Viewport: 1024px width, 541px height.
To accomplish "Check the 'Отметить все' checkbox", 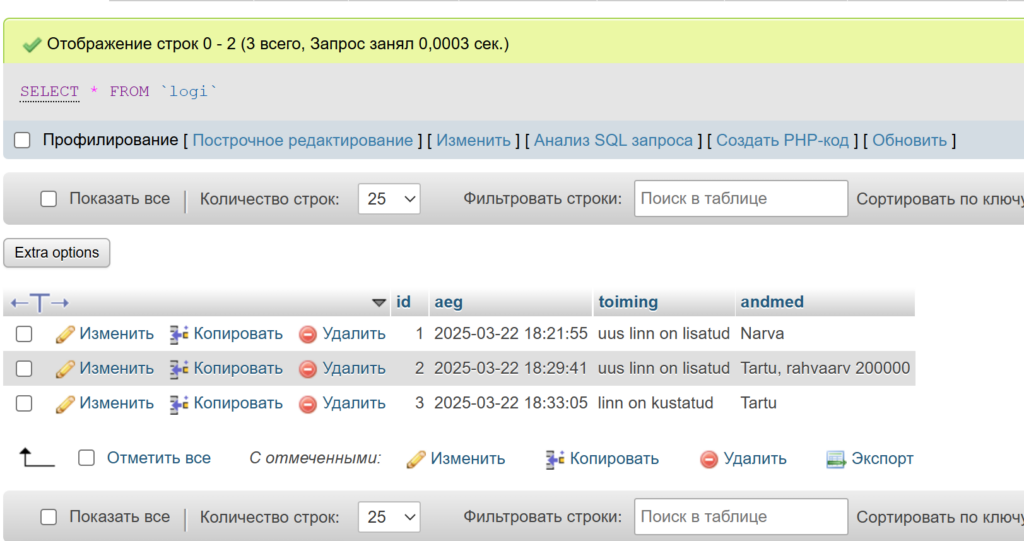I will pos(87,458).
